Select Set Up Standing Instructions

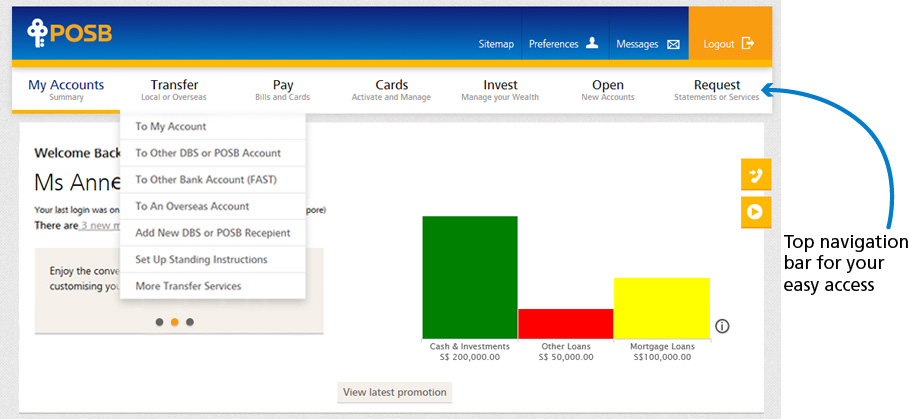[x=201, y=259]
